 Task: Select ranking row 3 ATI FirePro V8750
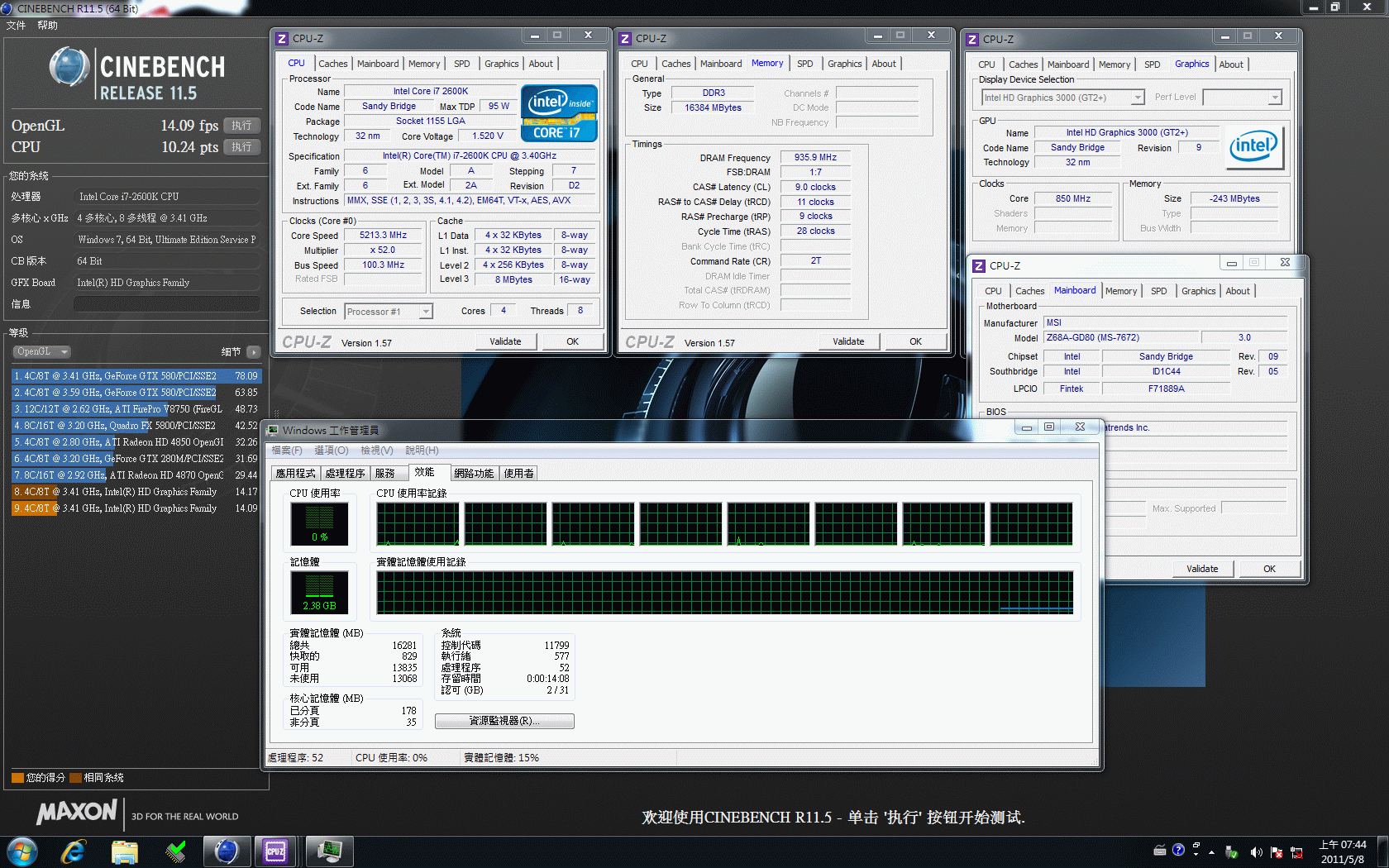136,409
